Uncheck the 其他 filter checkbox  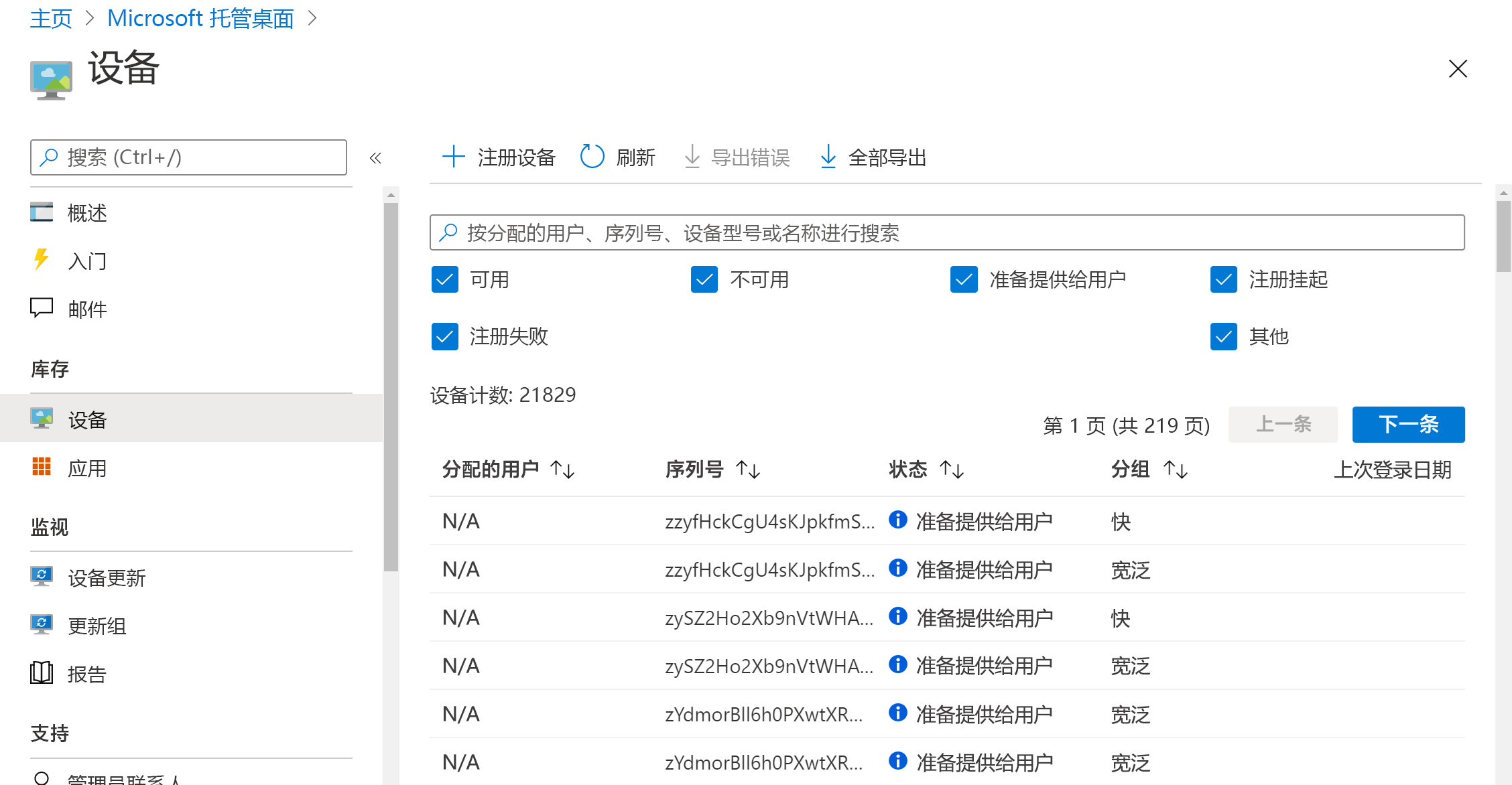(x=1224, y=336)
